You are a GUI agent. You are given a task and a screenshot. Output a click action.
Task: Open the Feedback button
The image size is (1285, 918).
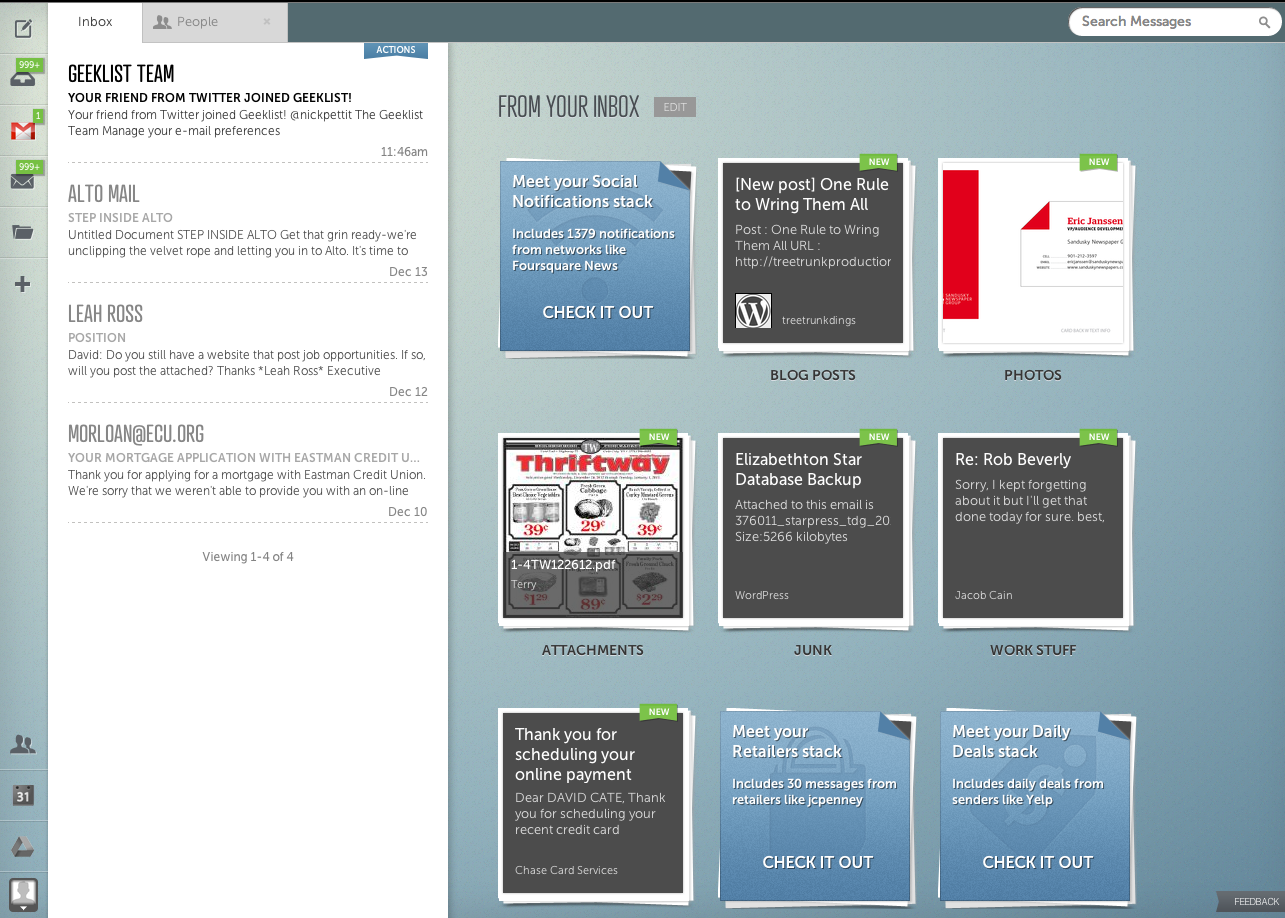(x=1252, y=901)
